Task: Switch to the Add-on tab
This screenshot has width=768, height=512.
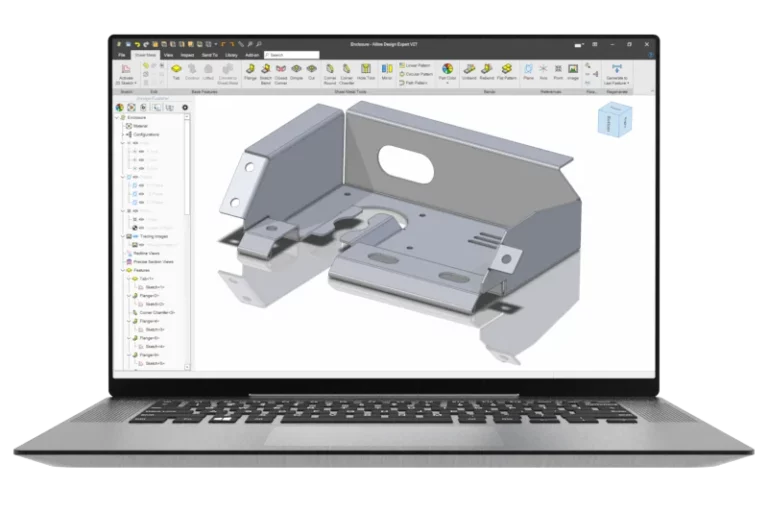Action: (252, 55)
